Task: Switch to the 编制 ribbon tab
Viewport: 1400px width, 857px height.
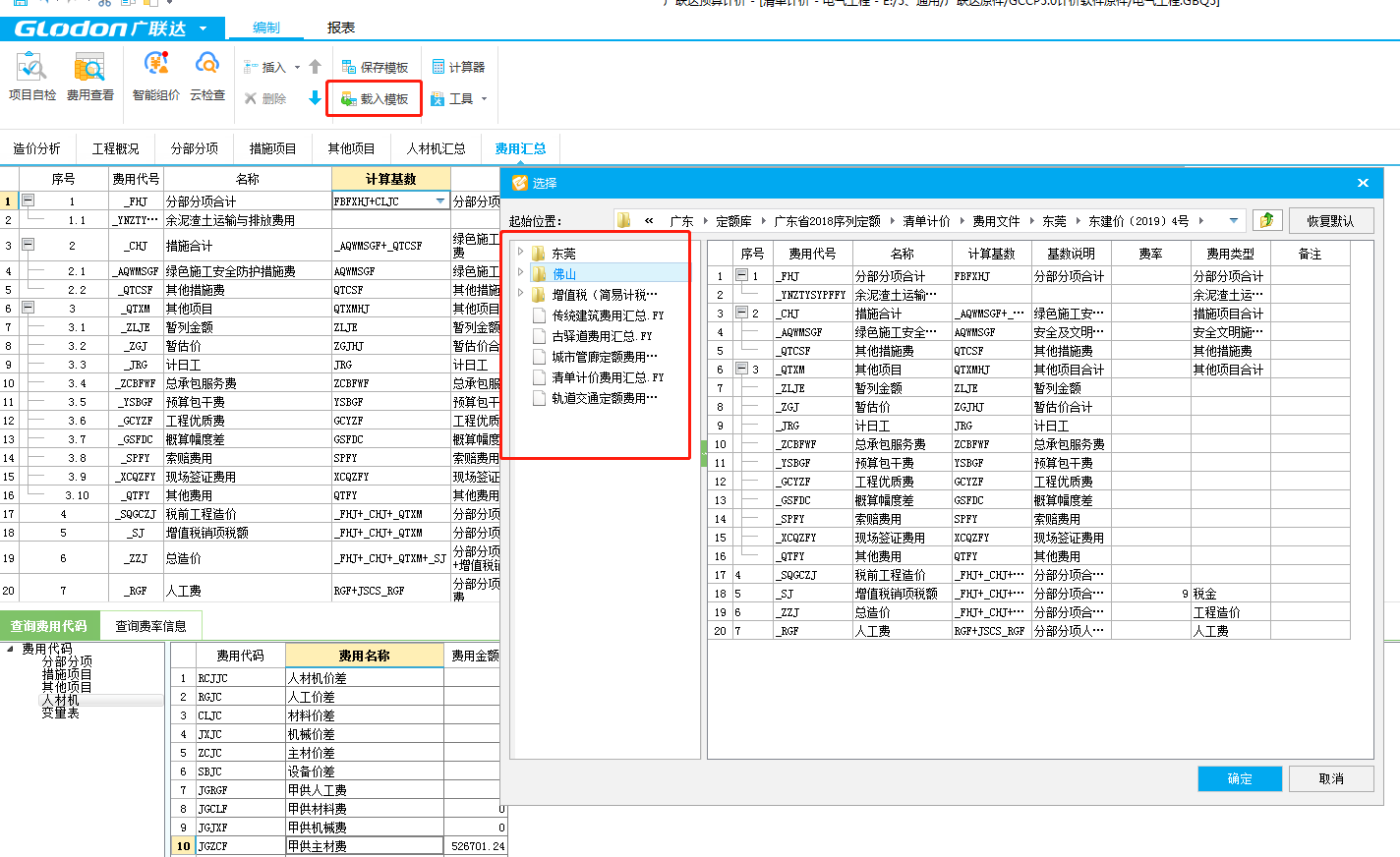Action: coord(265,28)
